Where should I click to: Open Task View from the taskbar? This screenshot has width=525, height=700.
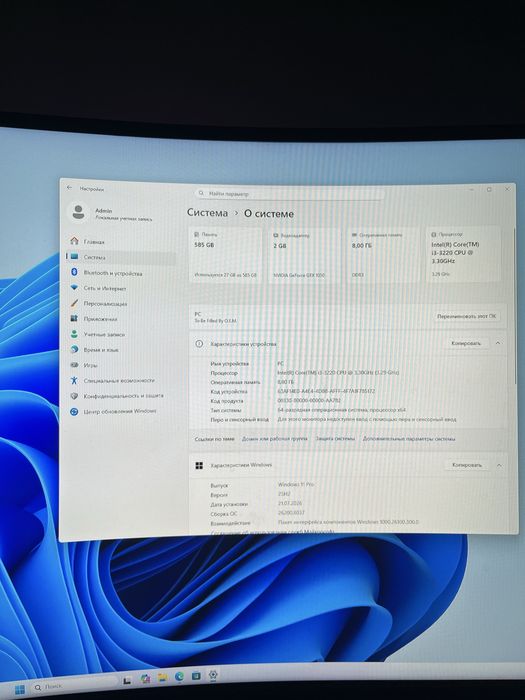[x=127, y=681]
